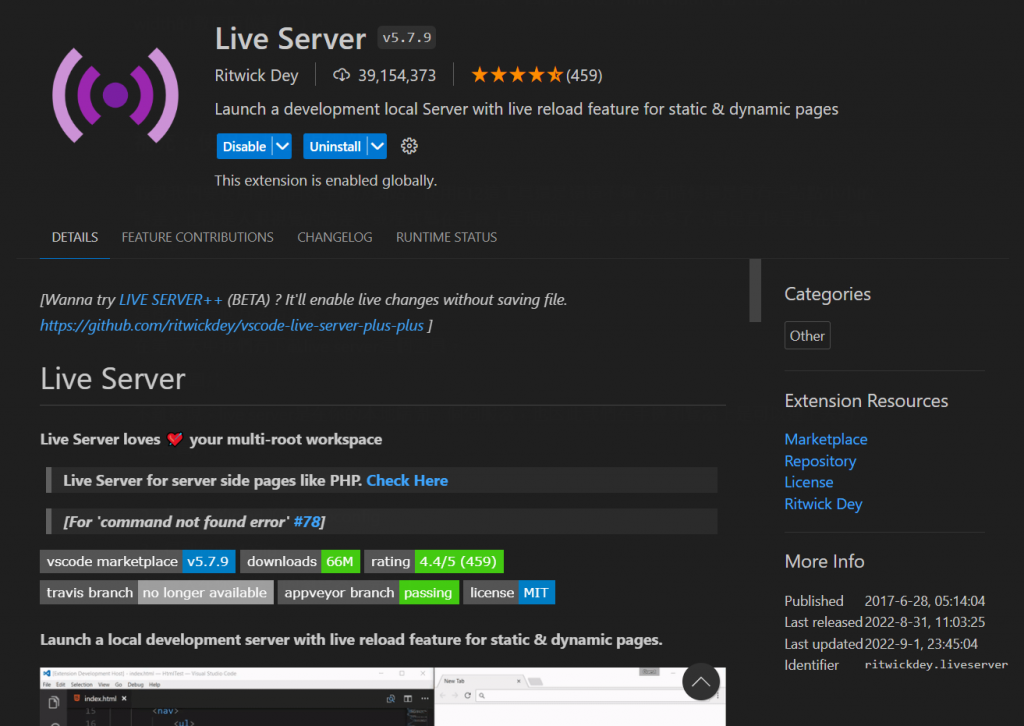The height and width of the screenshot is (726, 1024).
Task: Click the install count 39,154,373
Action: click(396, 75)
